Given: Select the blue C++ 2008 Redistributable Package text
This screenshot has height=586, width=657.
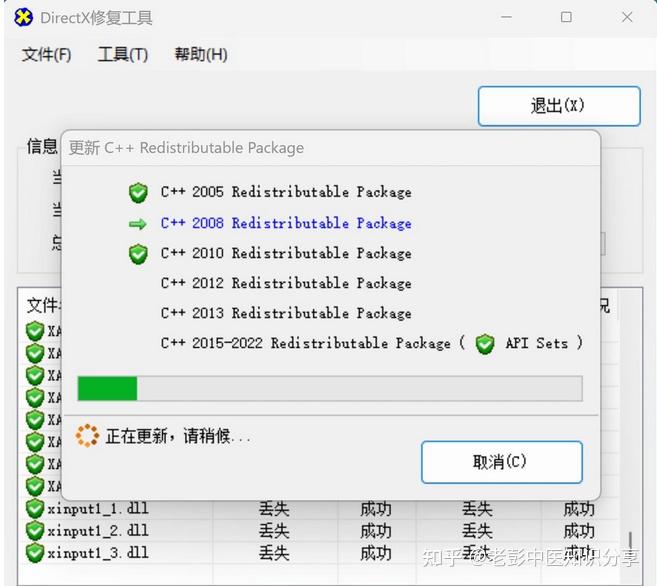Looking at the screenshot, I should click(x=286, y=223).
